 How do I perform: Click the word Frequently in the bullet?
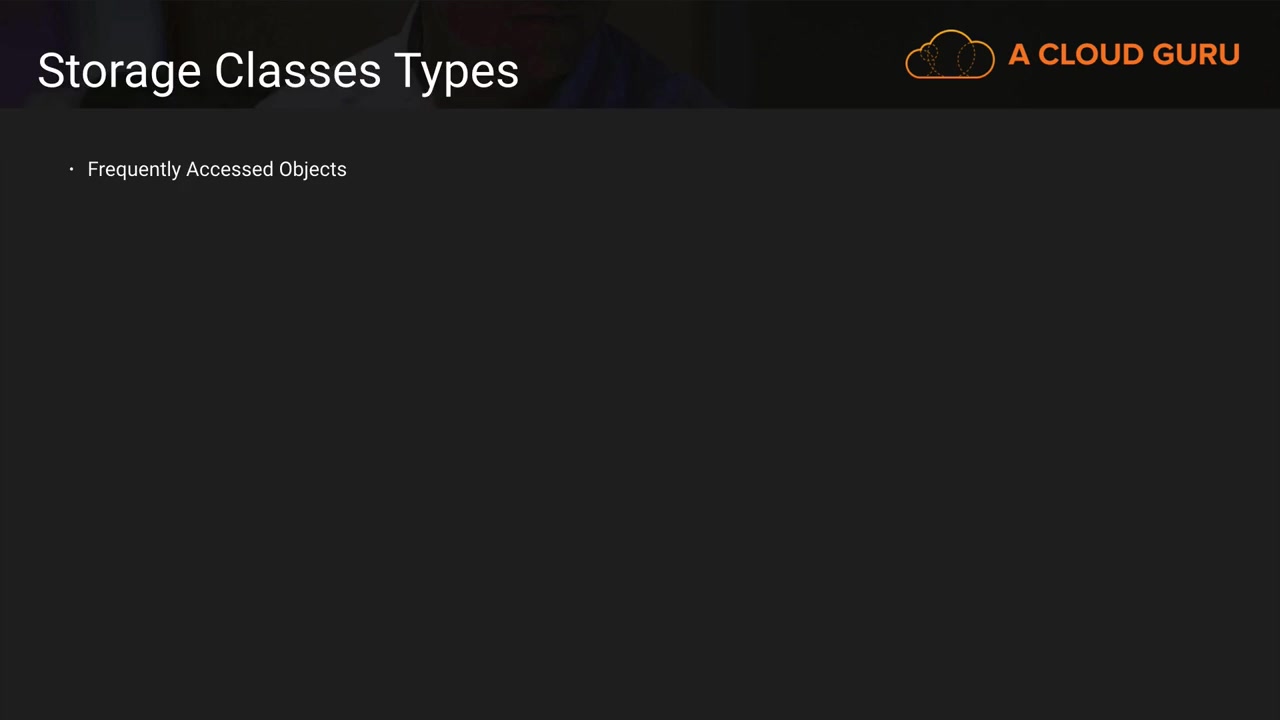pos(134,170)
